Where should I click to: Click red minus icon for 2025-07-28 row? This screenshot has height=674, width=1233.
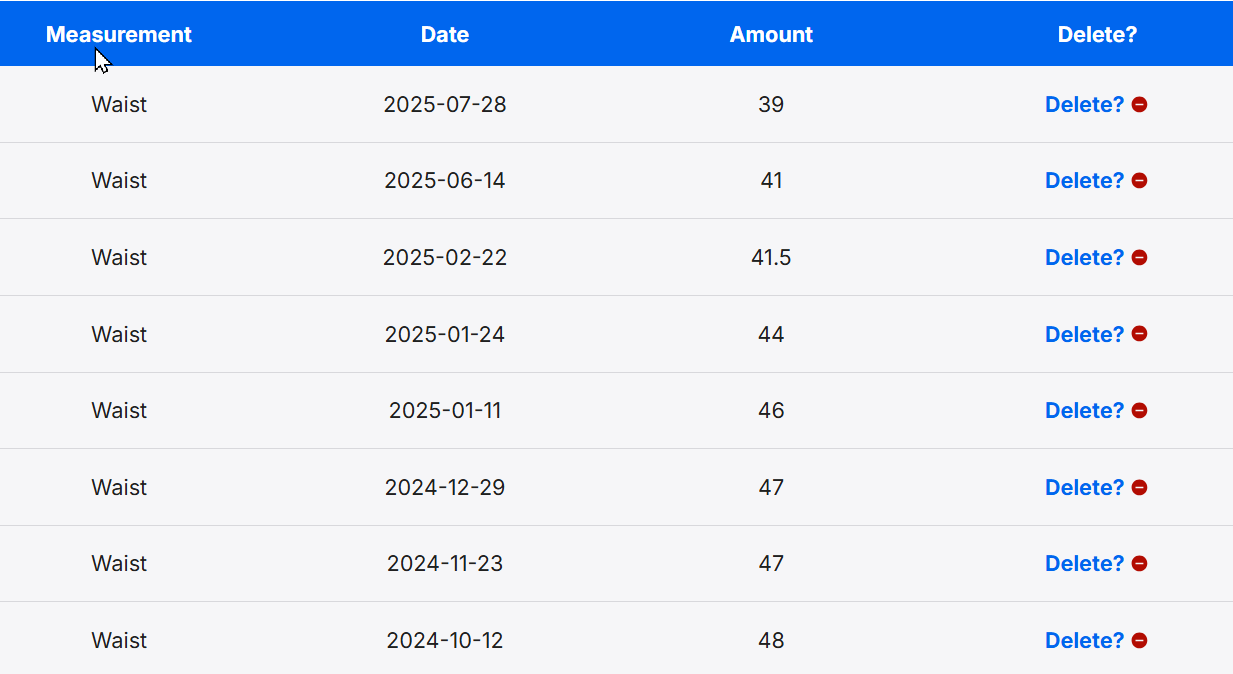[1139, 104]
